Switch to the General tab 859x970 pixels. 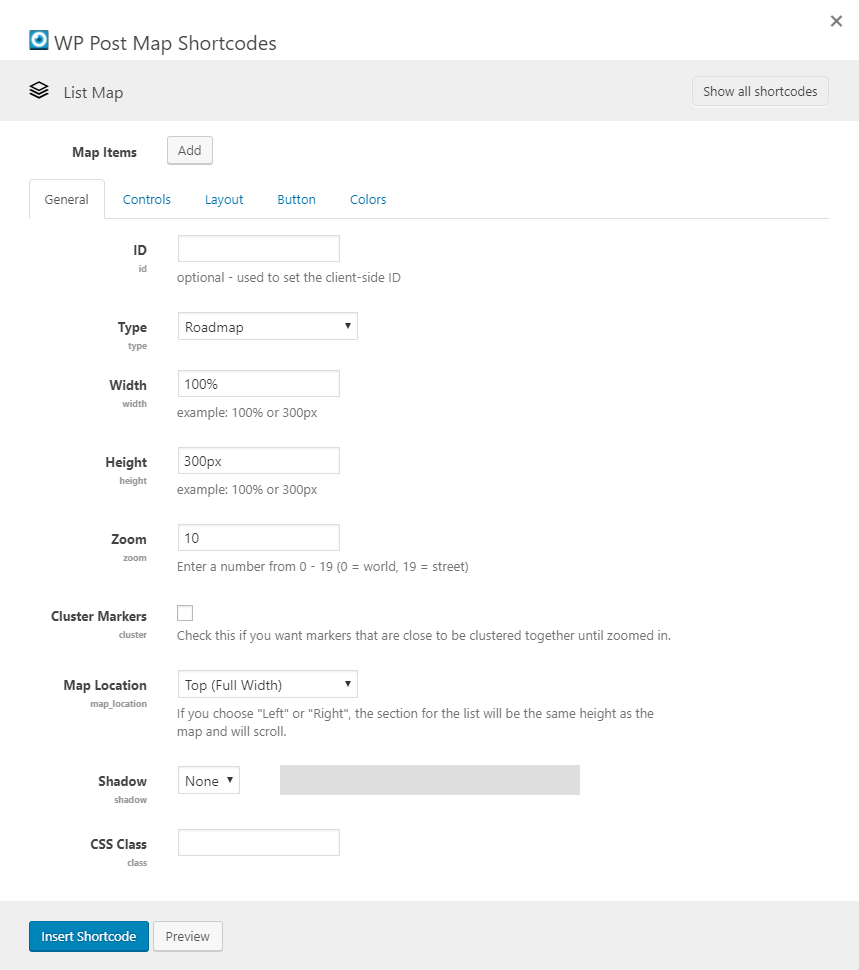pyautogui.click(x=67, y=199)
